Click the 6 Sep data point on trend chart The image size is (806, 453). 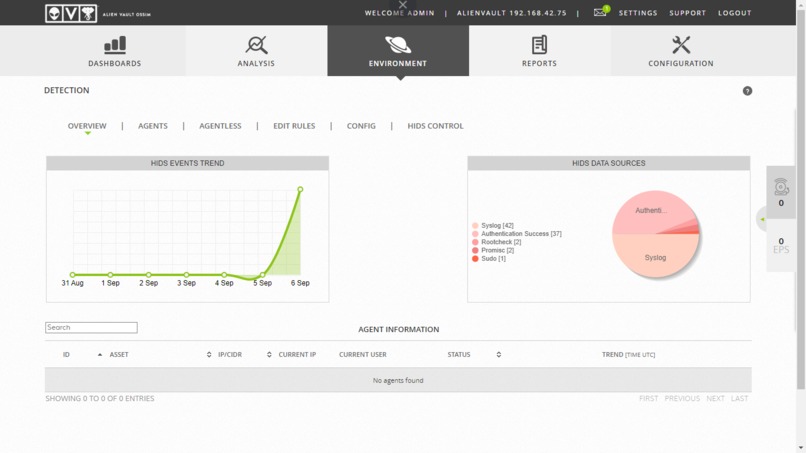tap(300, 189)
